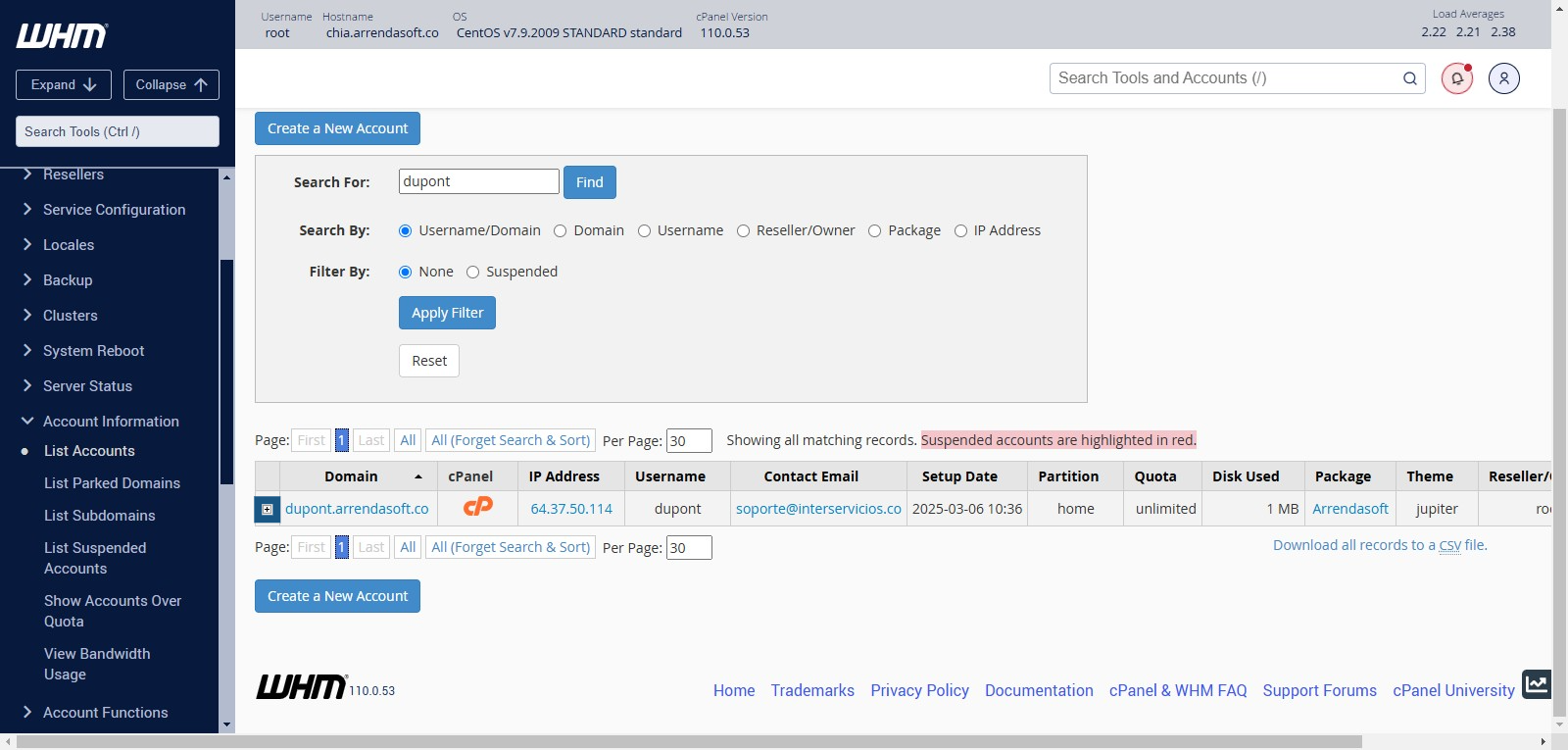Open View Bandwidth Usage
This screenshot has height=750, width=1568.
pyautogui.click(x=97, y=664)
